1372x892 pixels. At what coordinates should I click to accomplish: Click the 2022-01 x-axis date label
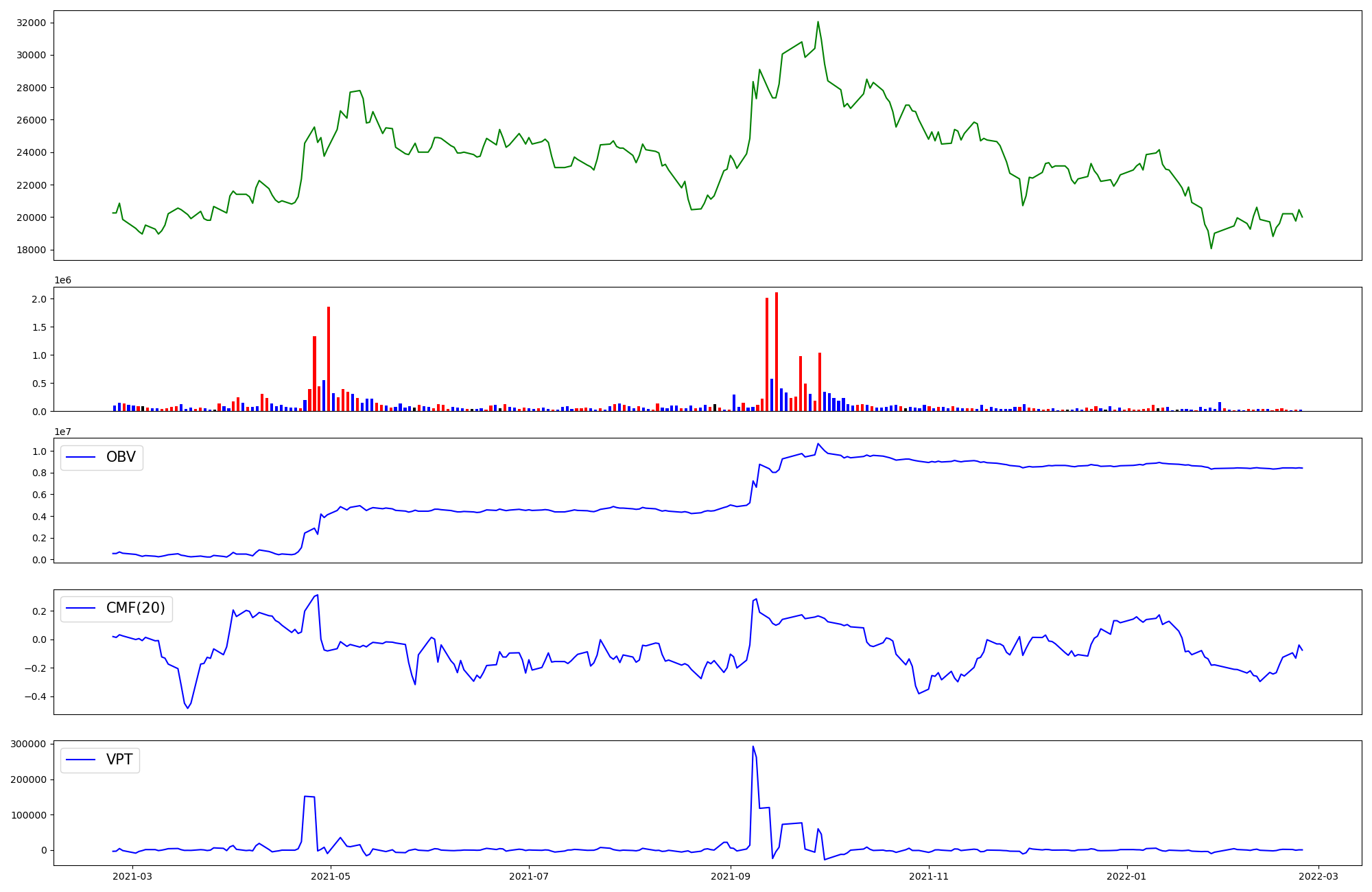[x=1126, y=876]
